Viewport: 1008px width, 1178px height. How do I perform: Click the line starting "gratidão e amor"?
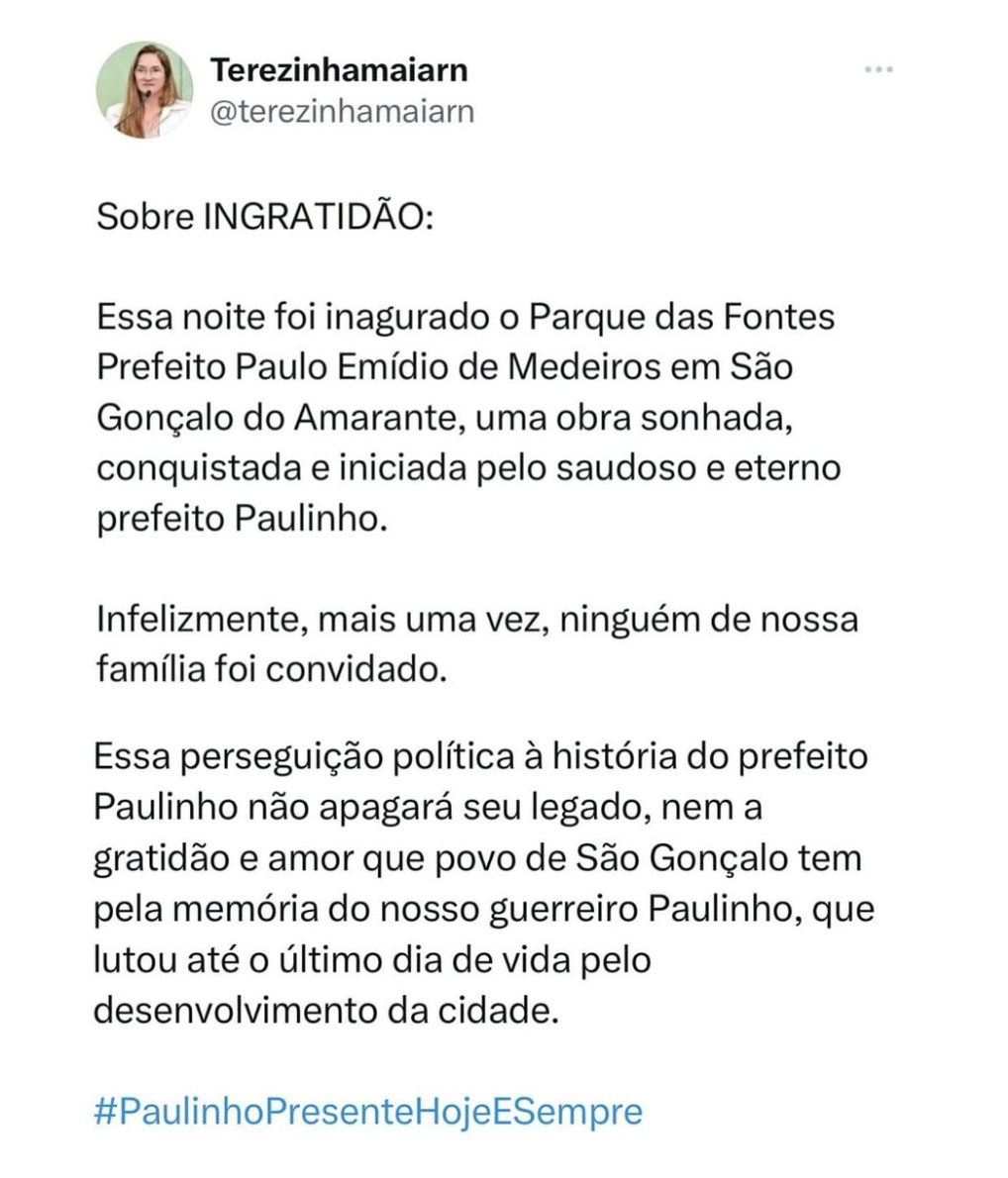tap(477, 858)
